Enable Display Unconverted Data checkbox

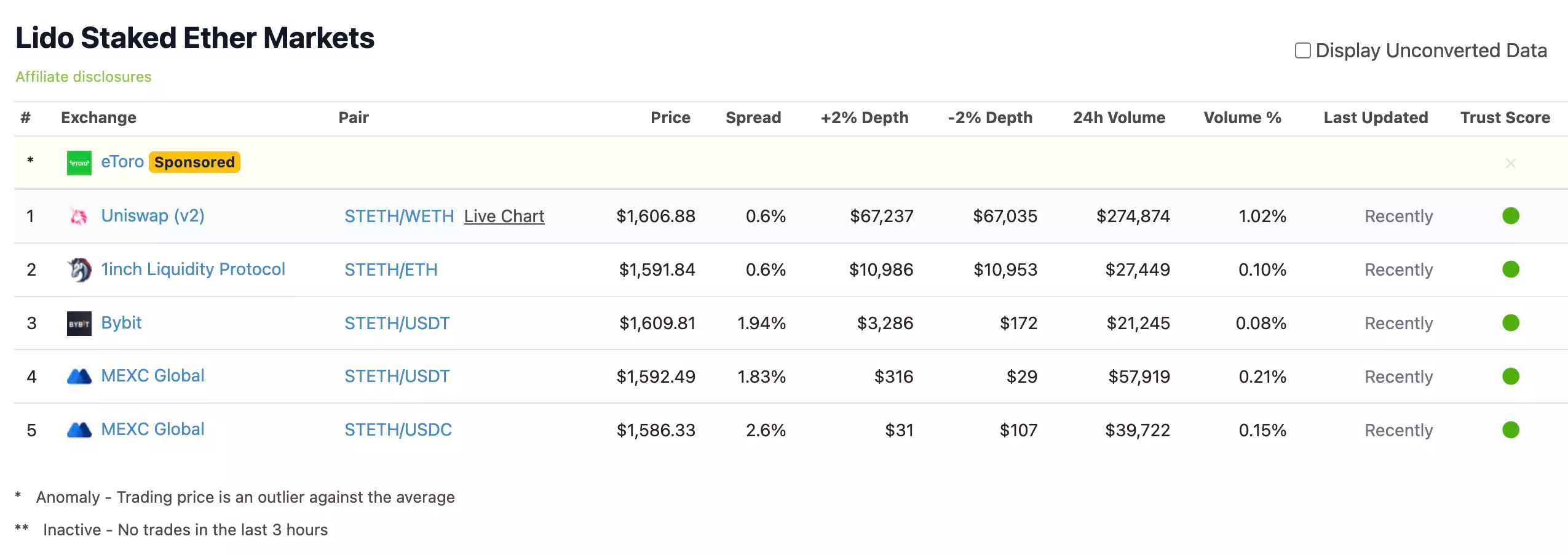(1302, 50)
